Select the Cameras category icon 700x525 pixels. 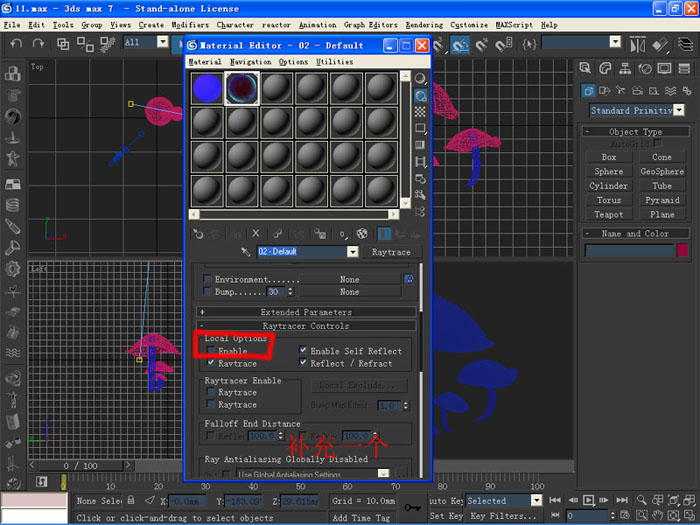[638, 91]
